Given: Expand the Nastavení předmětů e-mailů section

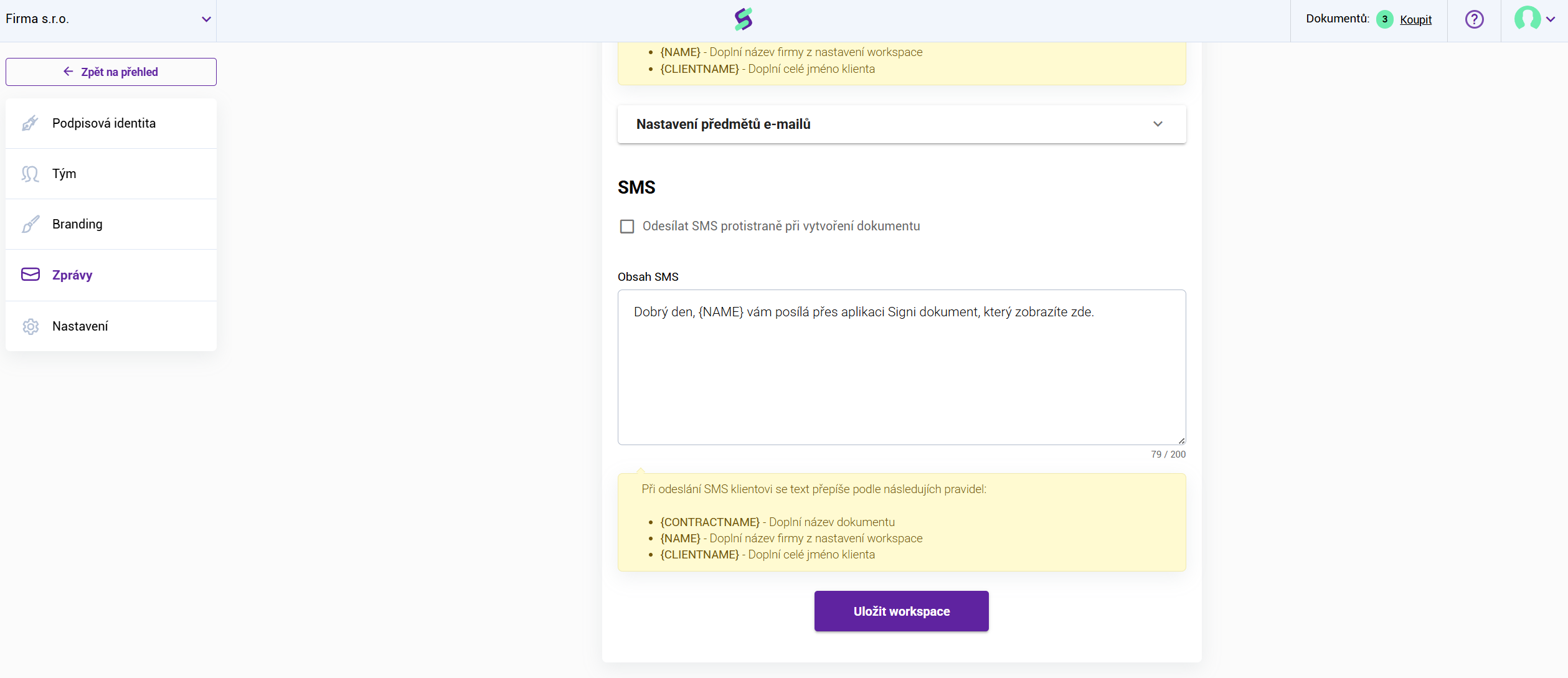Looking at the screenshot, I should point(902,124).
